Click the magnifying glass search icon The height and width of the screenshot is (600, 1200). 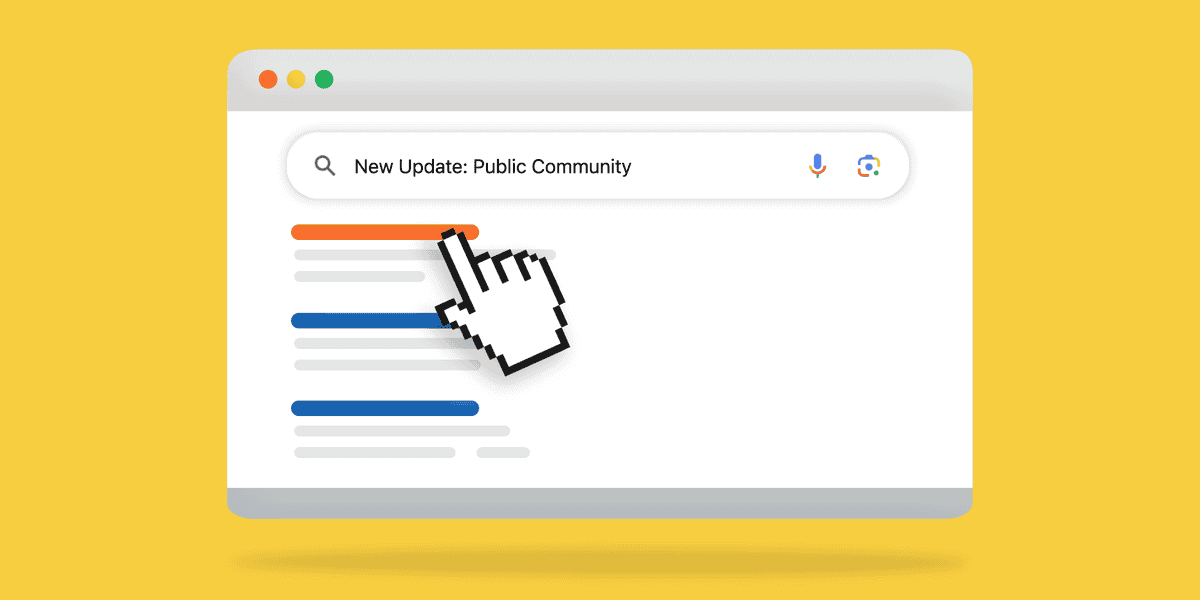[x=325, y=166]
